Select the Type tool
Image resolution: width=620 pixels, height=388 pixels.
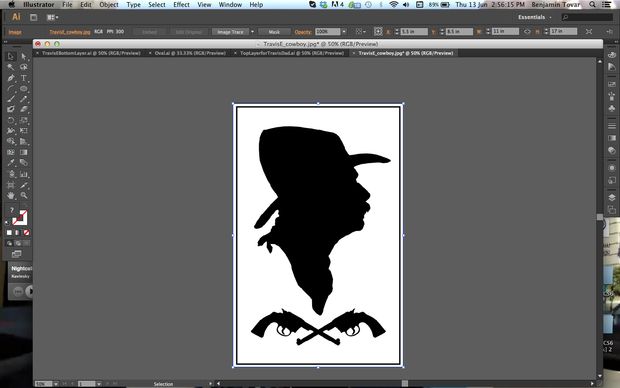(24, 78)
